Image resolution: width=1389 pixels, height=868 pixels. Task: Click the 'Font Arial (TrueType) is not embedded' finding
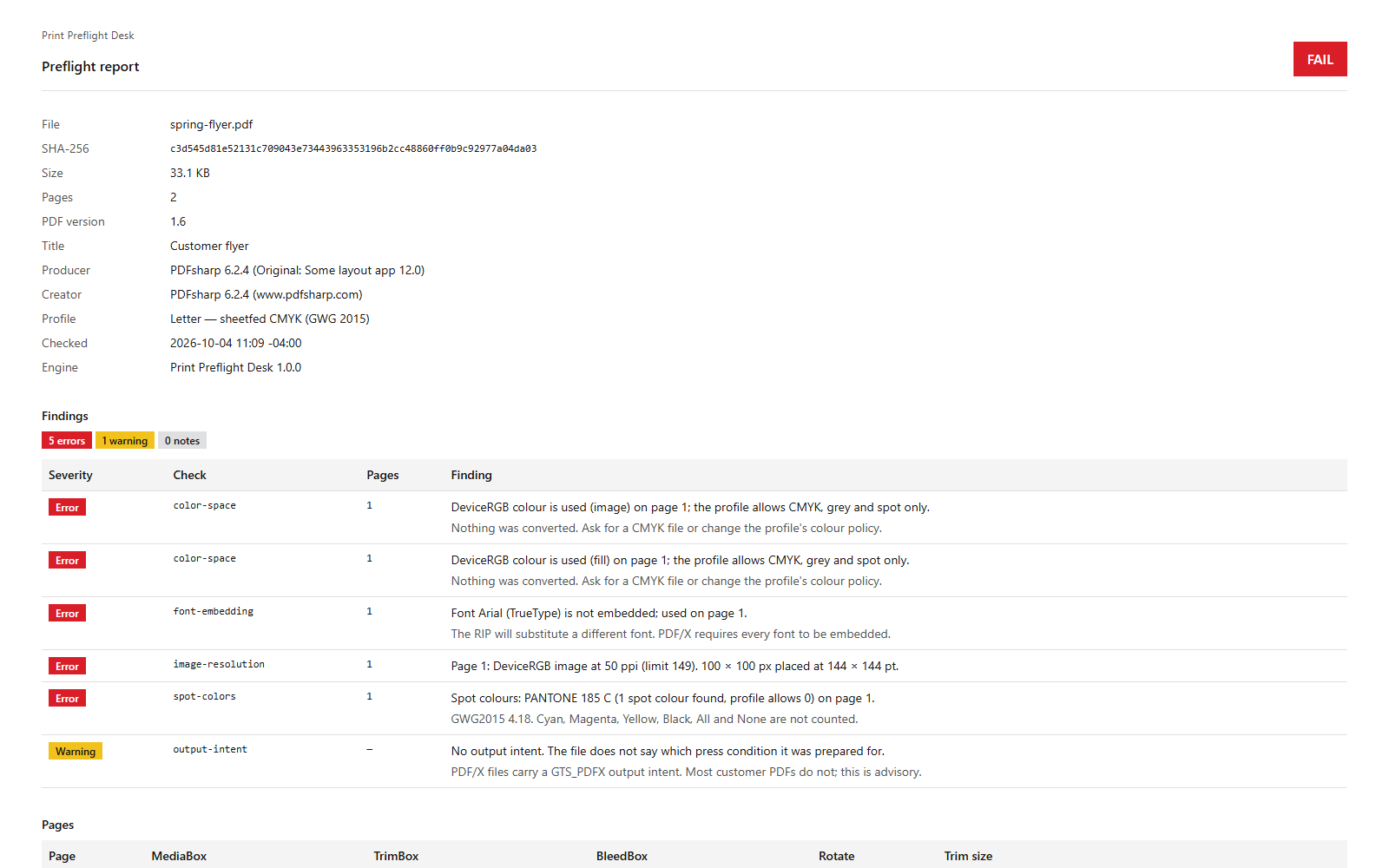coord(599,613)
